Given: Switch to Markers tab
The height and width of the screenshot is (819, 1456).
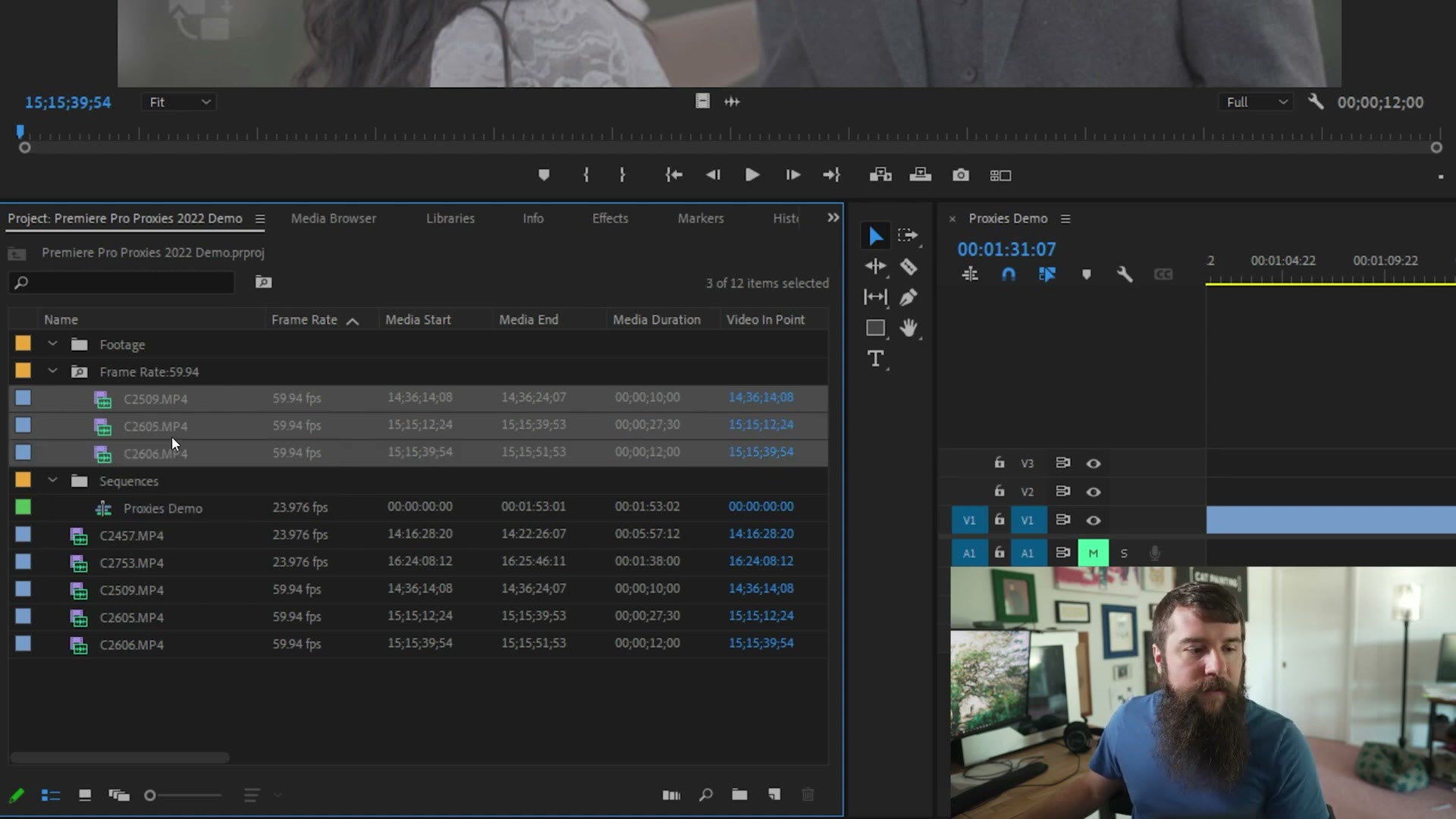Looking at the screenshot, I should coord(701,218).
